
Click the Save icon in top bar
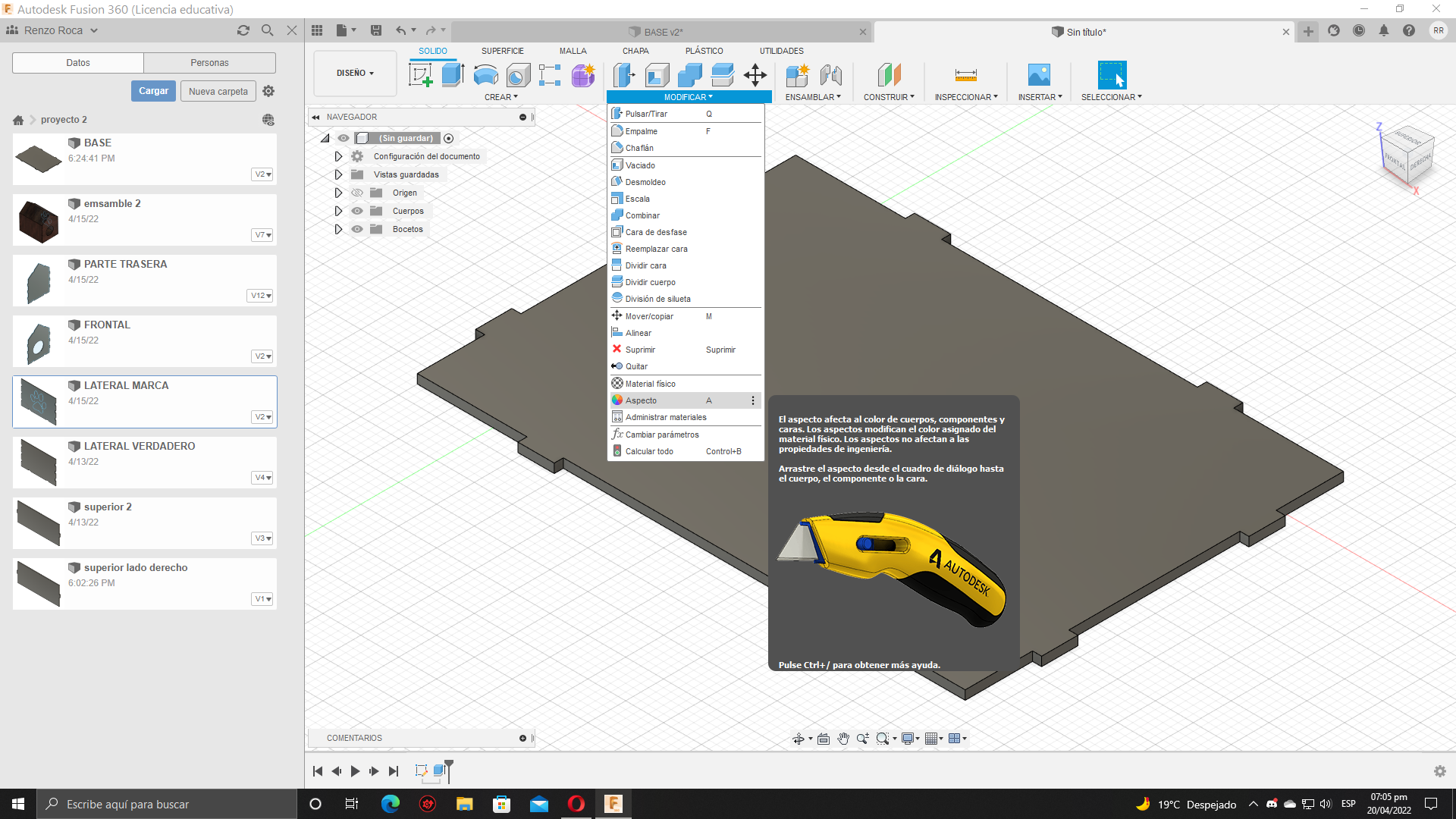coord(375,30)
